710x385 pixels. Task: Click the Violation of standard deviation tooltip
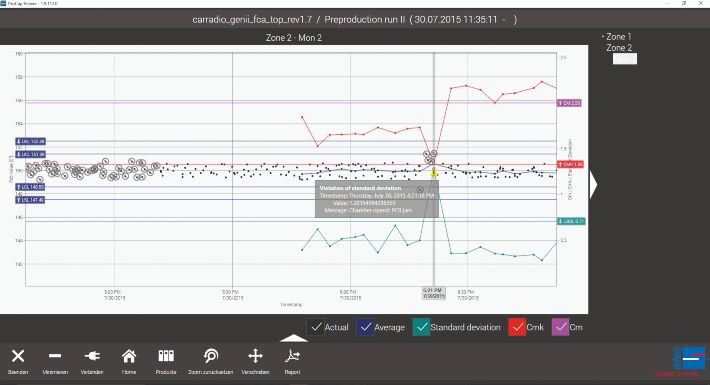click(x=377, y=199)
